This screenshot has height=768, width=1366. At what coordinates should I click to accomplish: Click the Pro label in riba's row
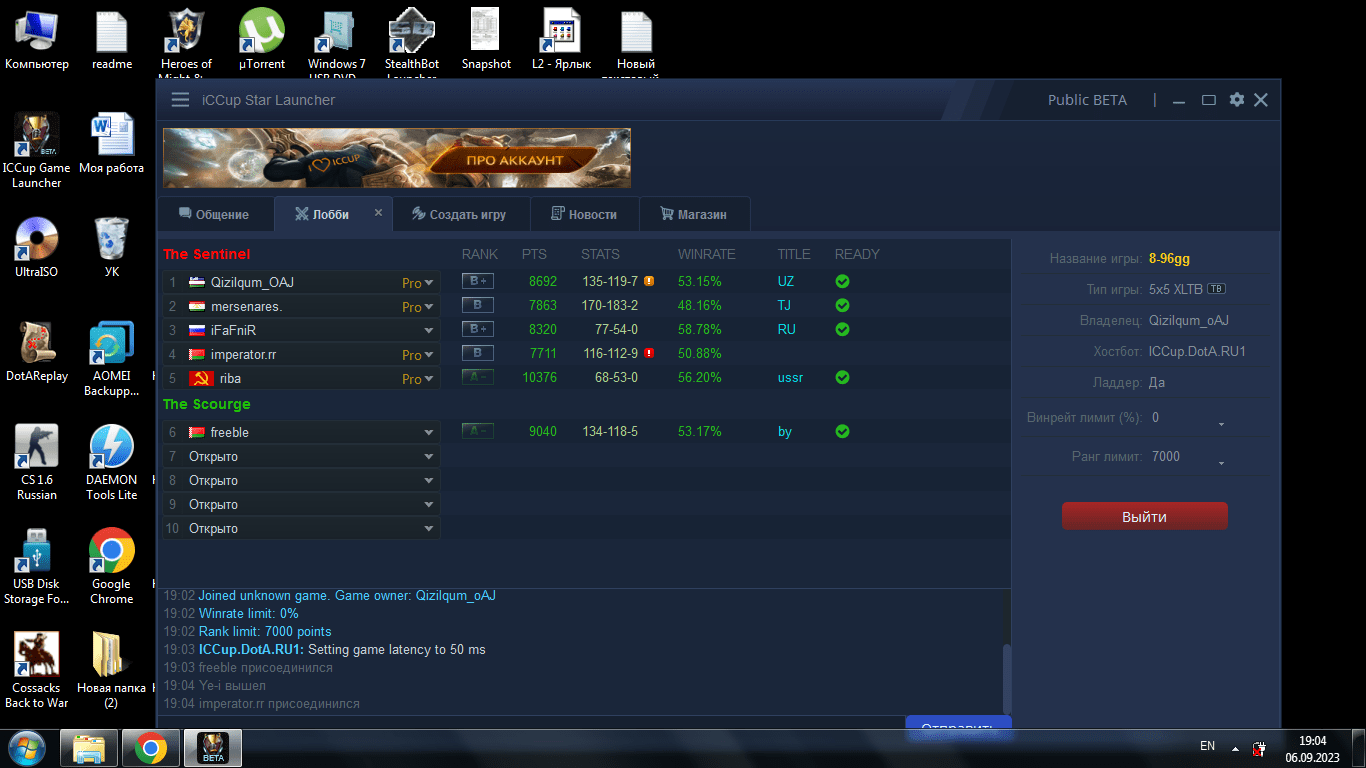point(411,379)
